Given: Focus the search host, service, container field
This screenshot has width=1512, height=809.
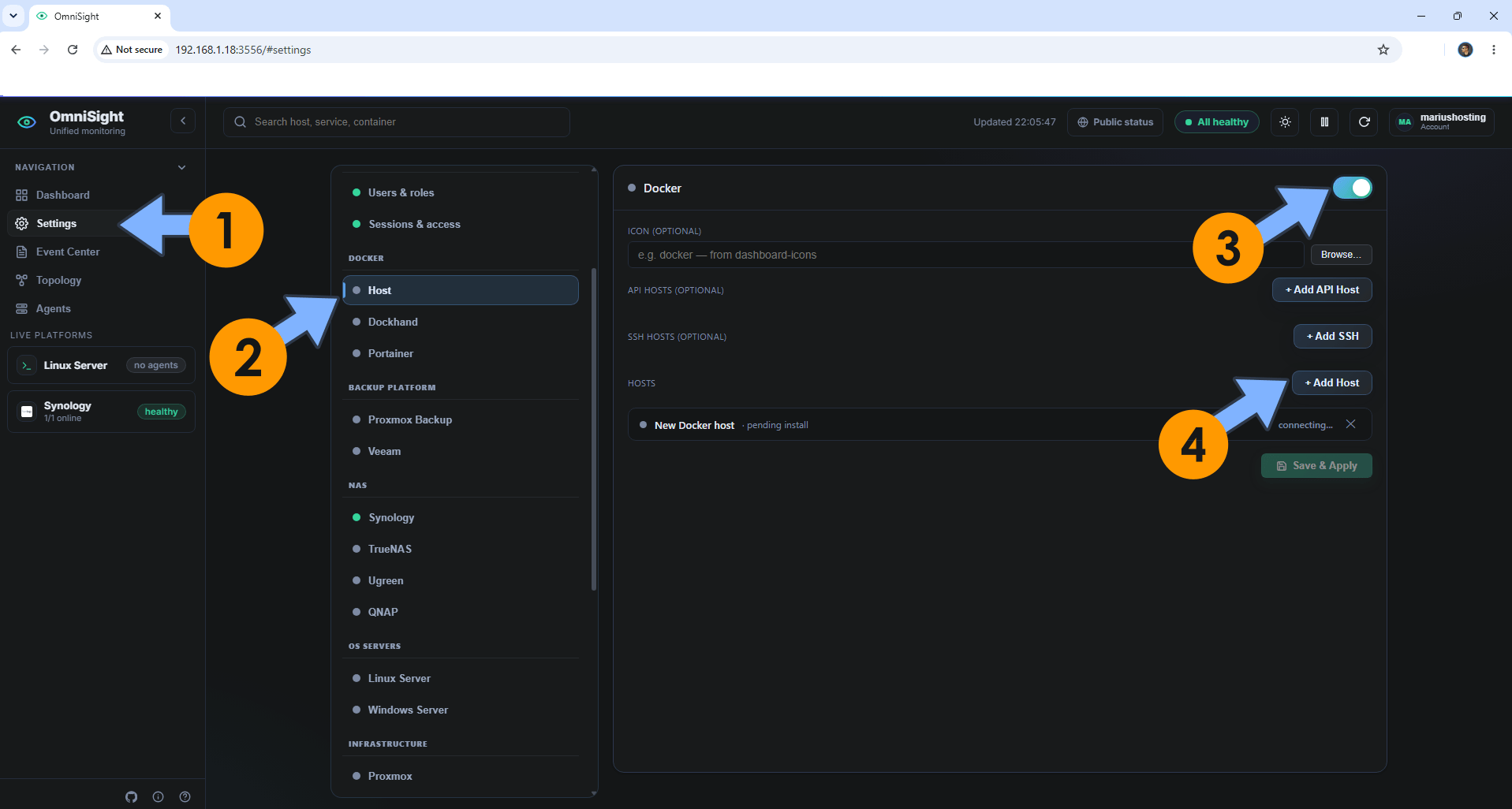Looking at the screenshot, I should point(397,122).
